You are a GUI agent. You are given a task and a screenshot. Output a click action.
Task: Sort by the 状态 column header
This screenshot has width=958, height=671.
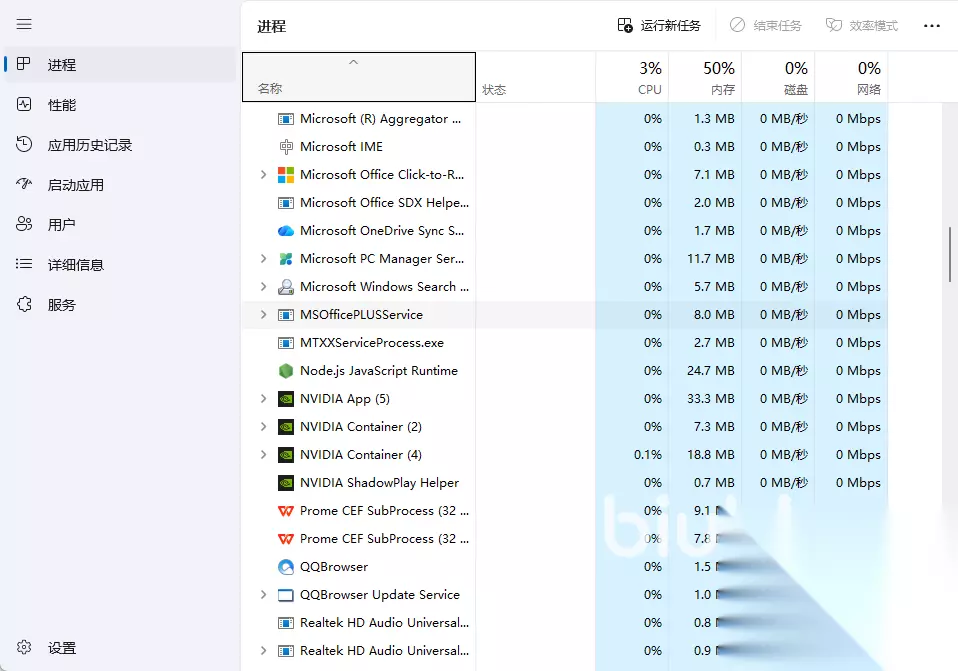point(536,77)
